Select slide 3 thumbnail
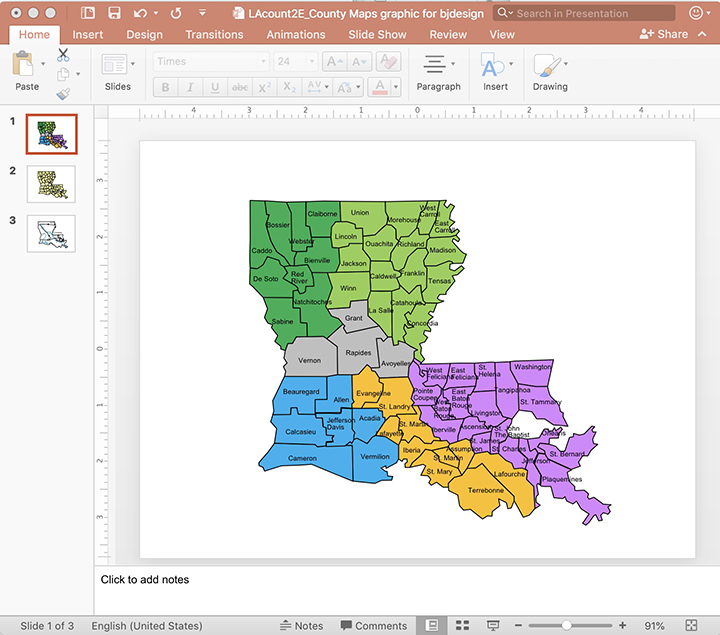 pos(51,234)
